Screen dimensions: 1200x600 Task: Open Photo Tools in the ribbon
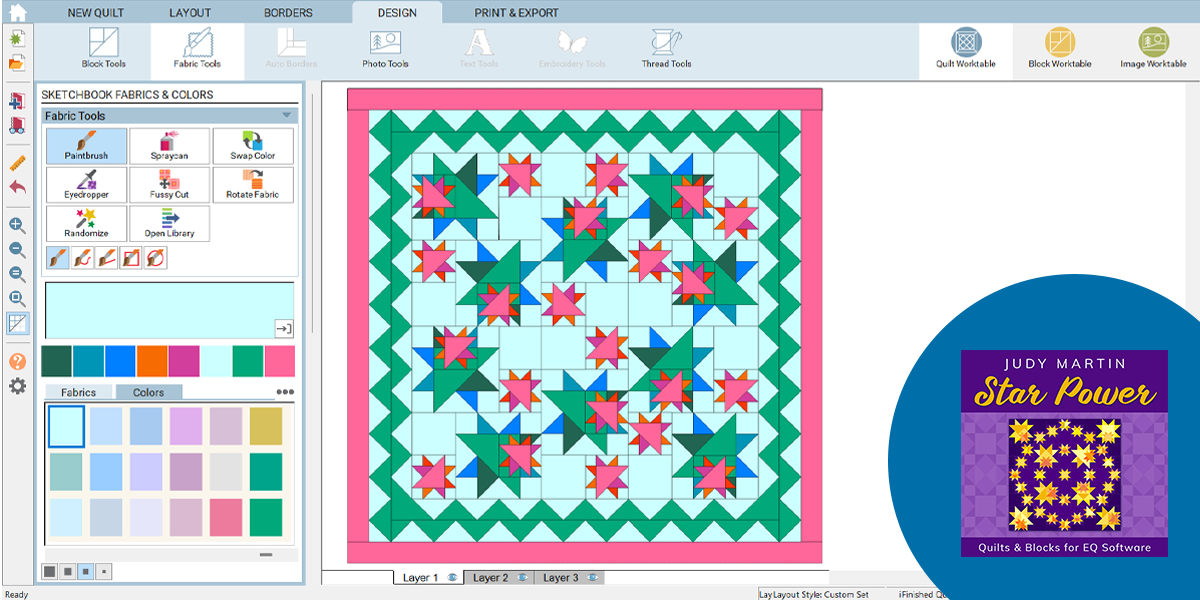click(x=385, y=48)
